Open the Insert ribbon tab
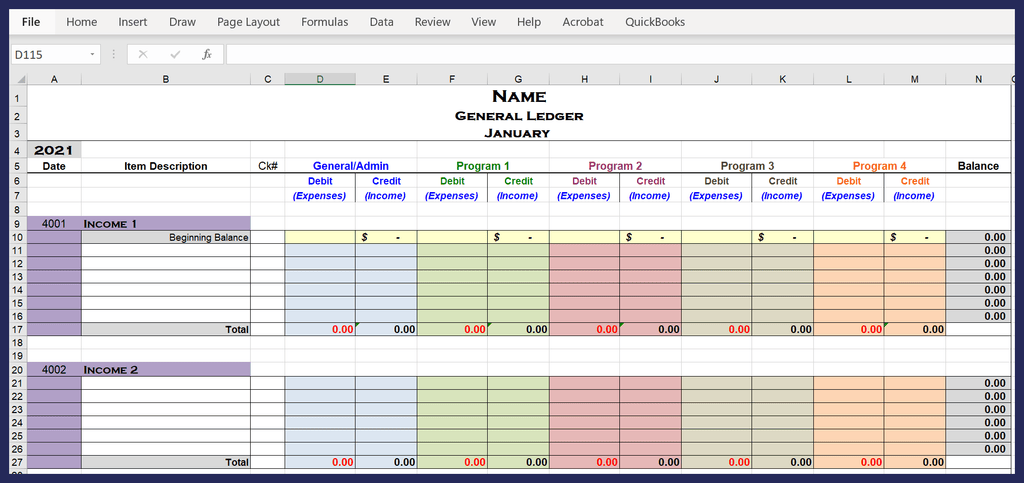The height and width of the screenshot is (483, 1024). [133, 22]
